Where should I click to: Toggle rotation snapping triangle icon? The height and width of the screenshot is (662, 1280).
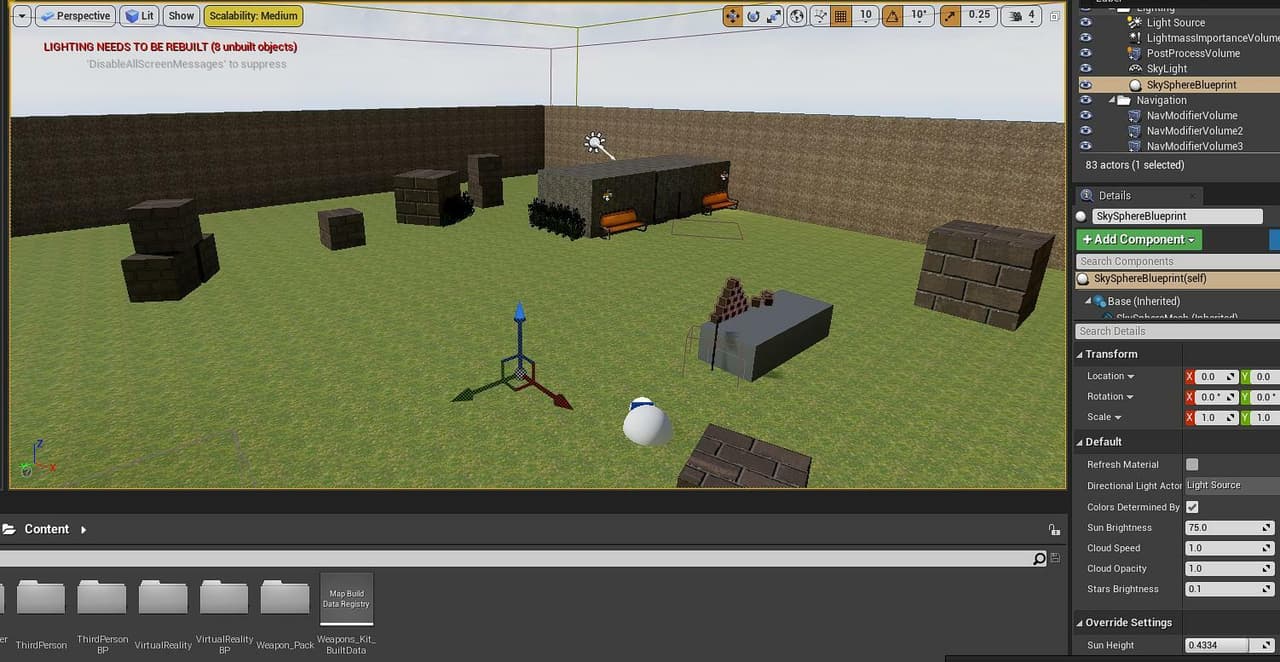tap(892, 16)
